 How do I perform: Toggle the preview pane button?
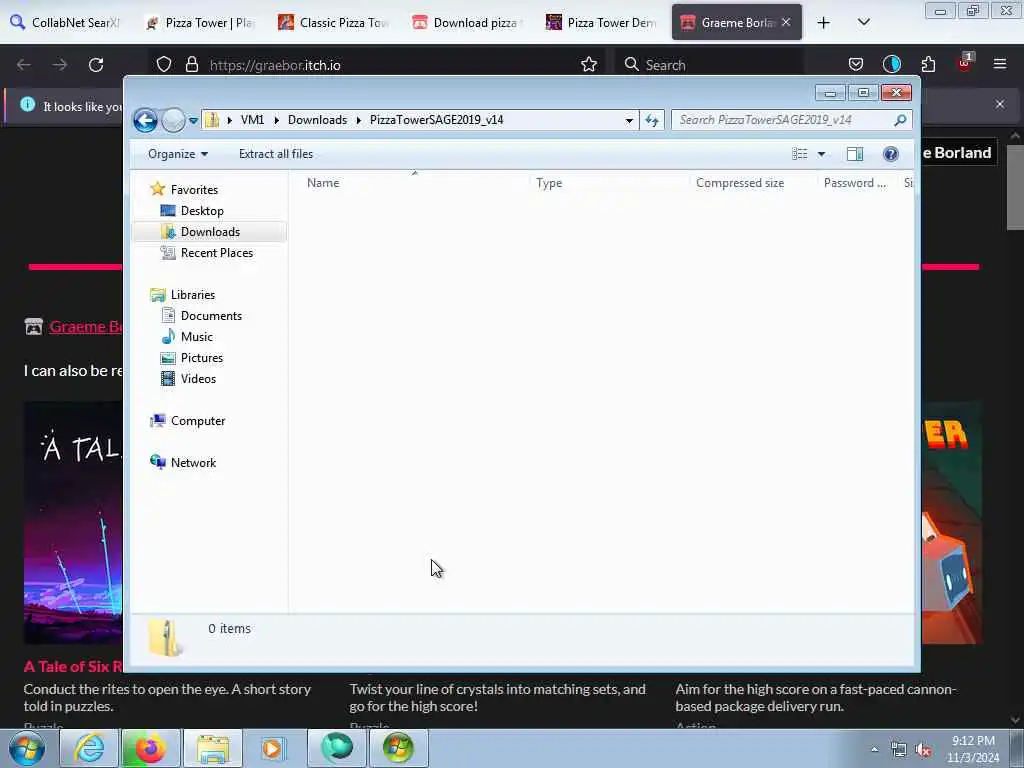pyautogui.click(x=855, y=154)
